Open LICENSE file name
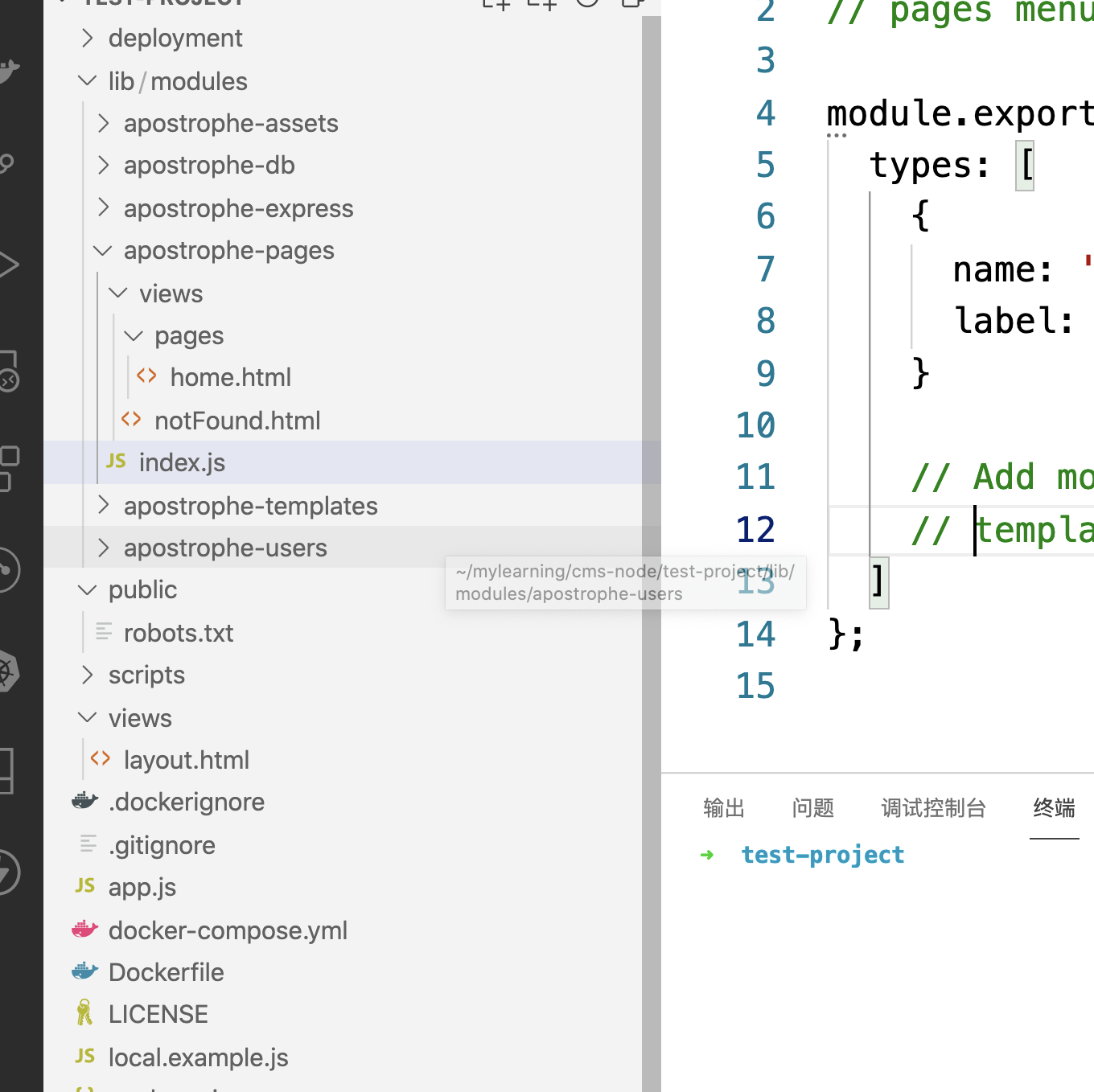 158,1014
